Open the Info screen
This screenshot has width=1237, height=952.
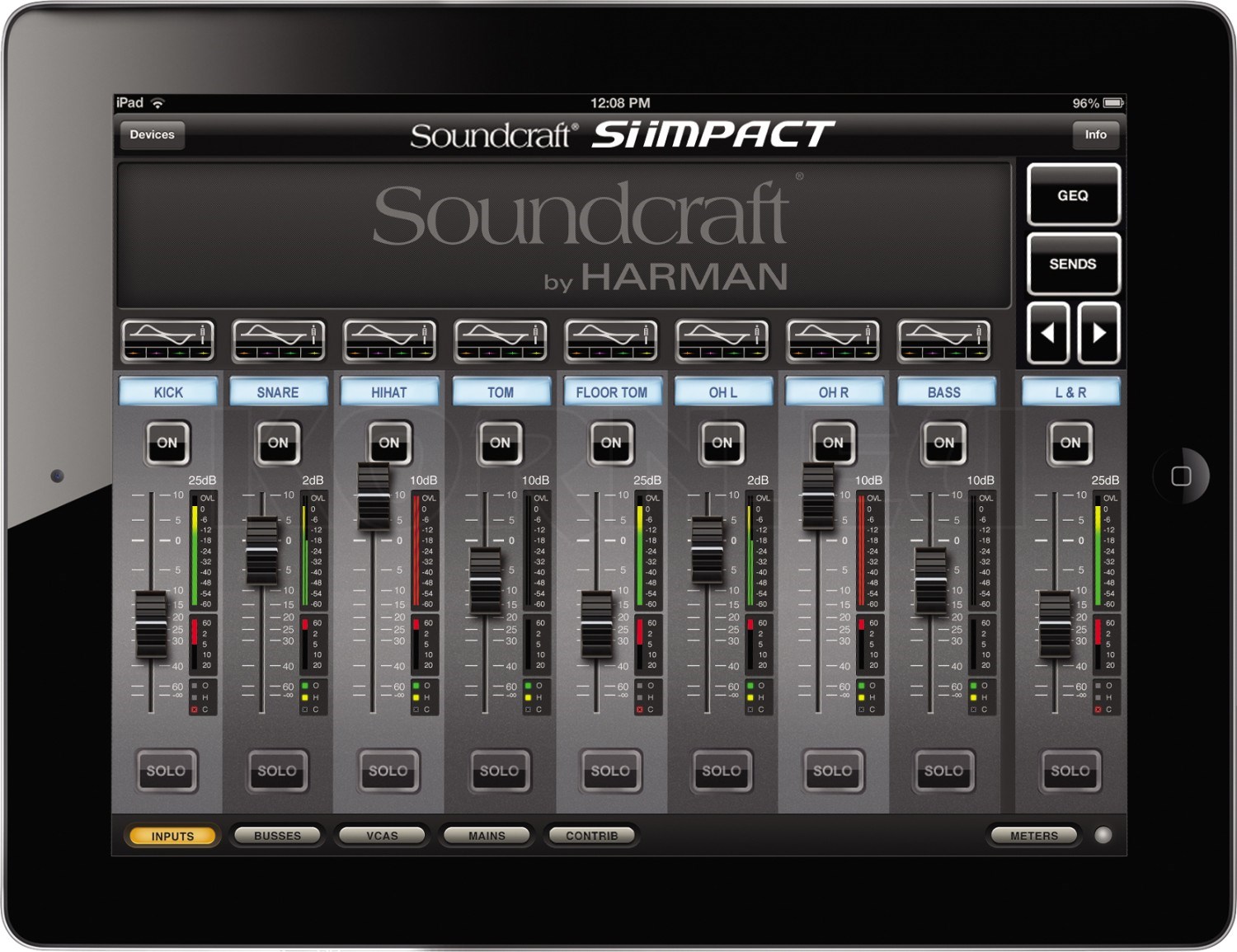pyautogui.click(x=1096, y=134)
